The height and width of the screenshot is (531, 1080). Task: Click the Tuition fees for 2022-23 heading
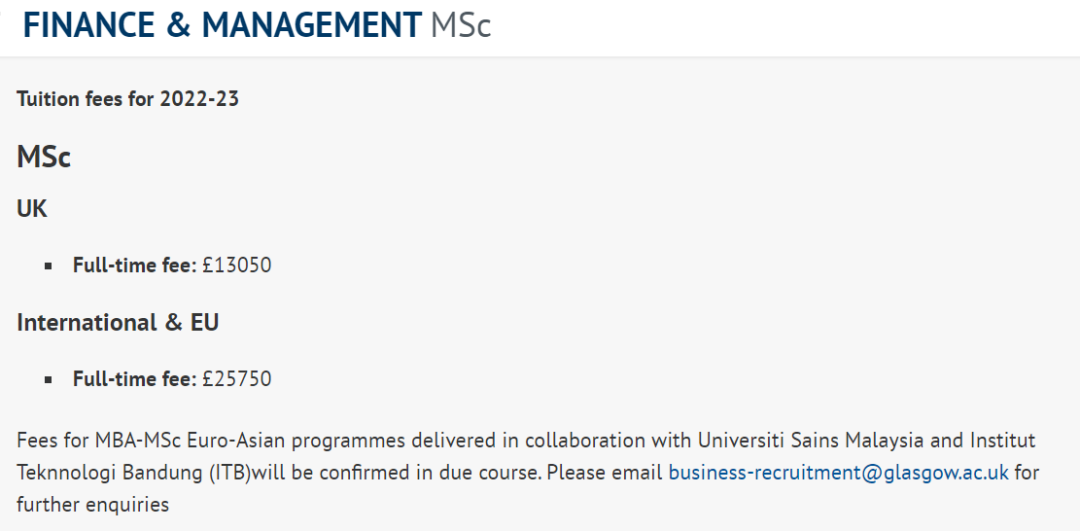127,99
